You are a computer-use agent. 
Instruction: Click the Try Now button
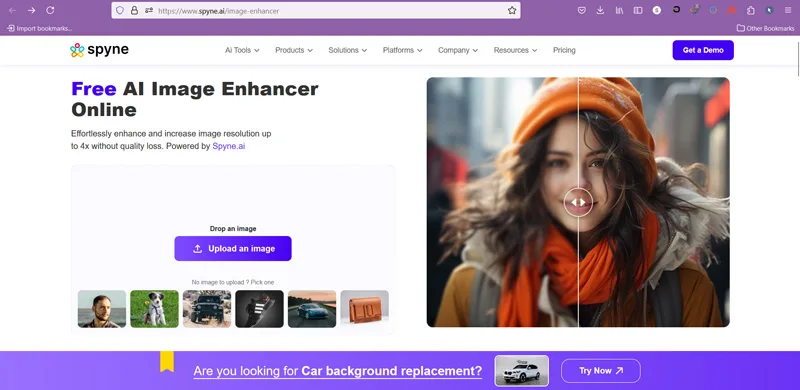(601, 371)
